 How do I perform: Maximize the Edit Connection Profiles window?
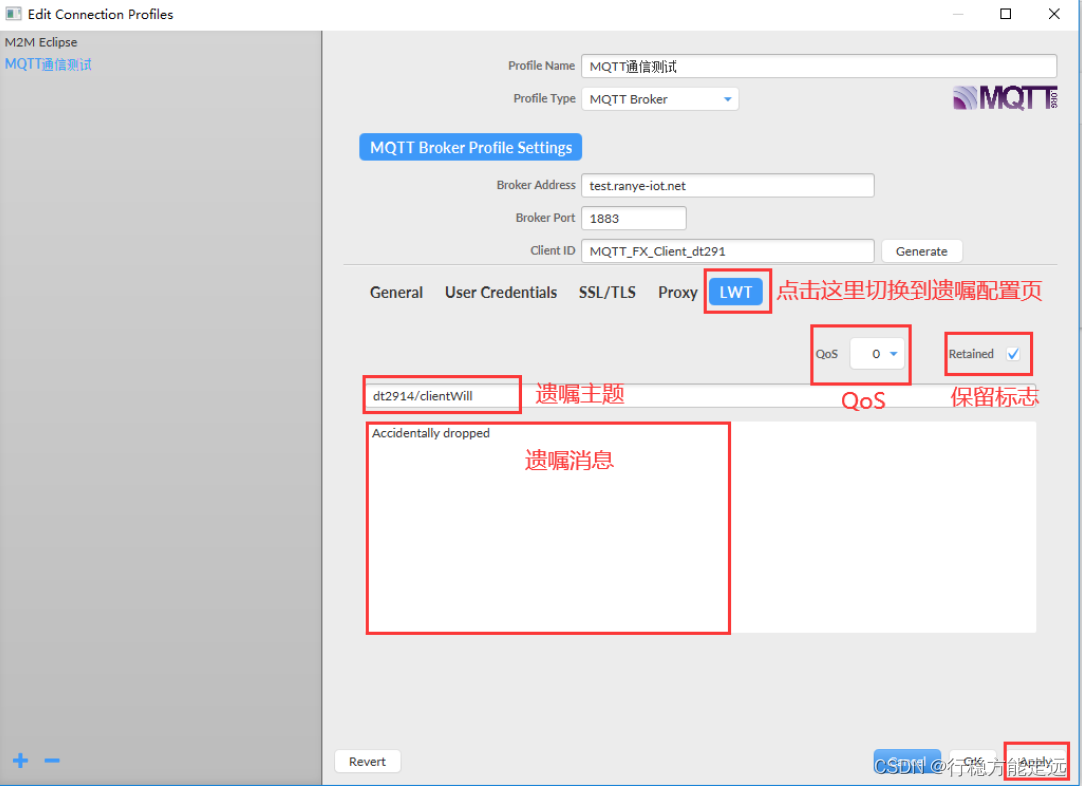pyautogui.click(x=1005, y=14)
